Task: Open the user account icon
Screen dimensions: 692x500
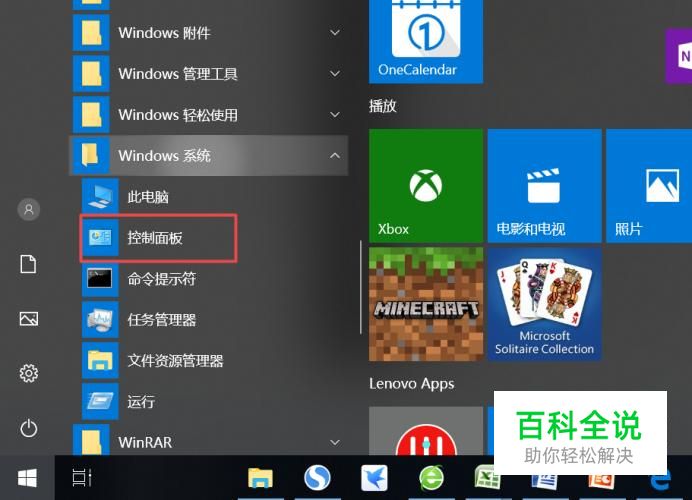Action: pos(29,209)
